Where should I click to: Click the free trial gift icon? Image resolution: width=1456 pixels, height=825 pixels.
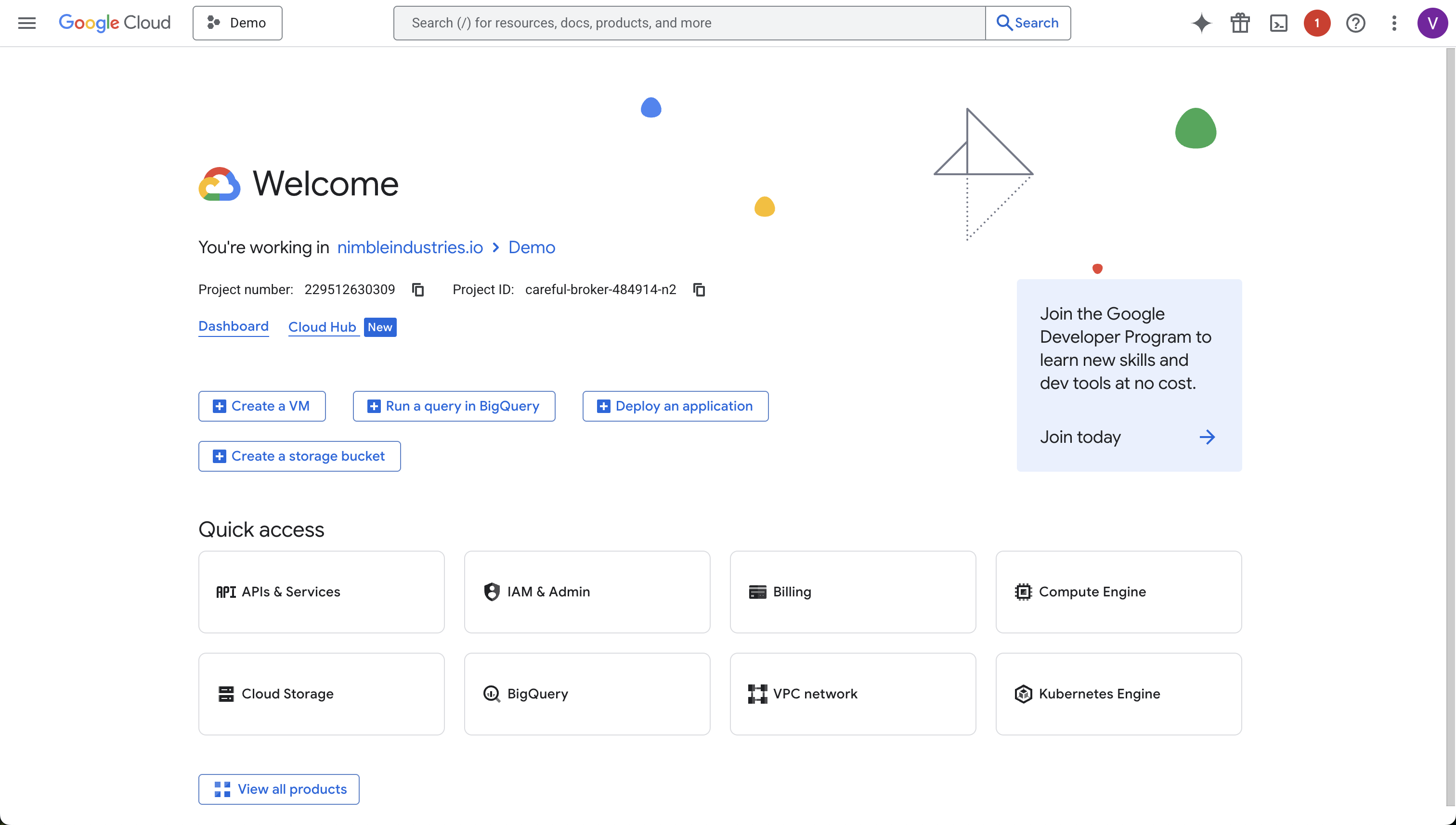tap(1239, 23)
